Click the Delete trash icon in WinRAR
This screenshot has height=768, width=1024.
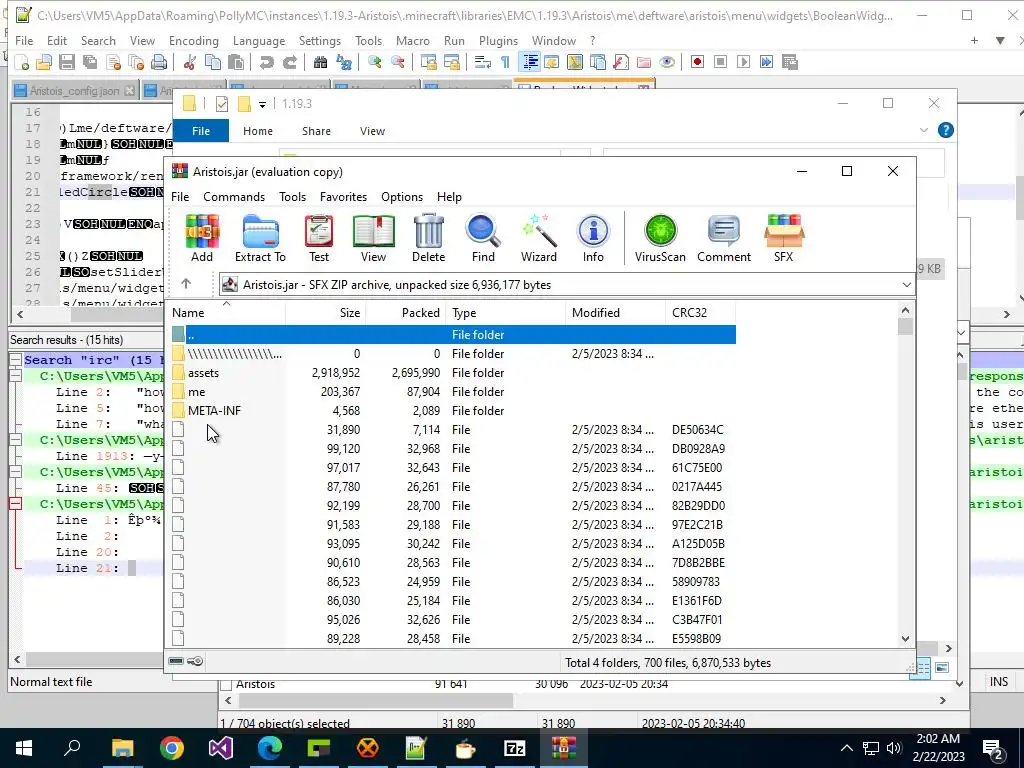tap(428, 238)
